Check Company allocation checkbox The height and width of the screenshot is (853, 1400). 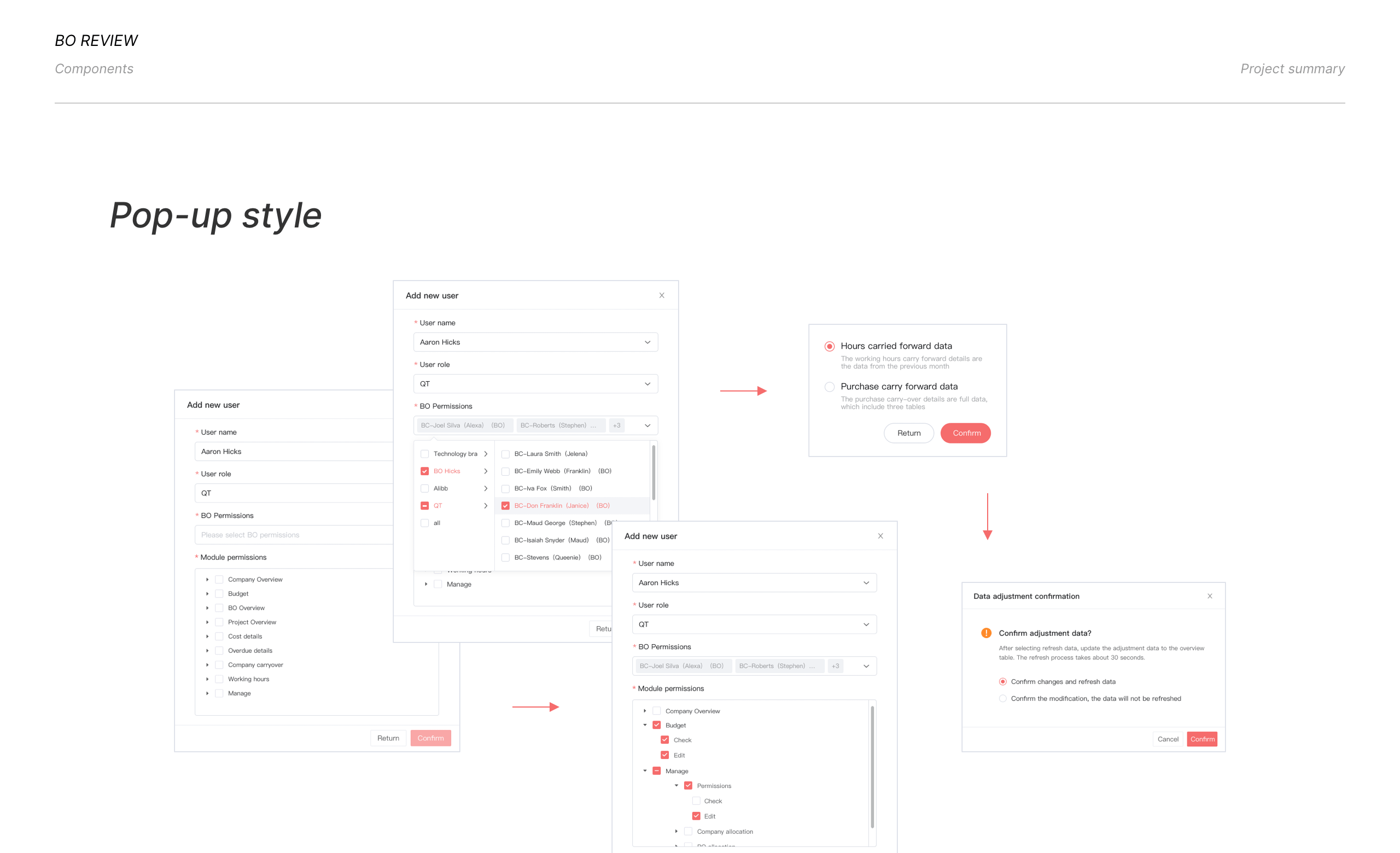click(688, 832)
